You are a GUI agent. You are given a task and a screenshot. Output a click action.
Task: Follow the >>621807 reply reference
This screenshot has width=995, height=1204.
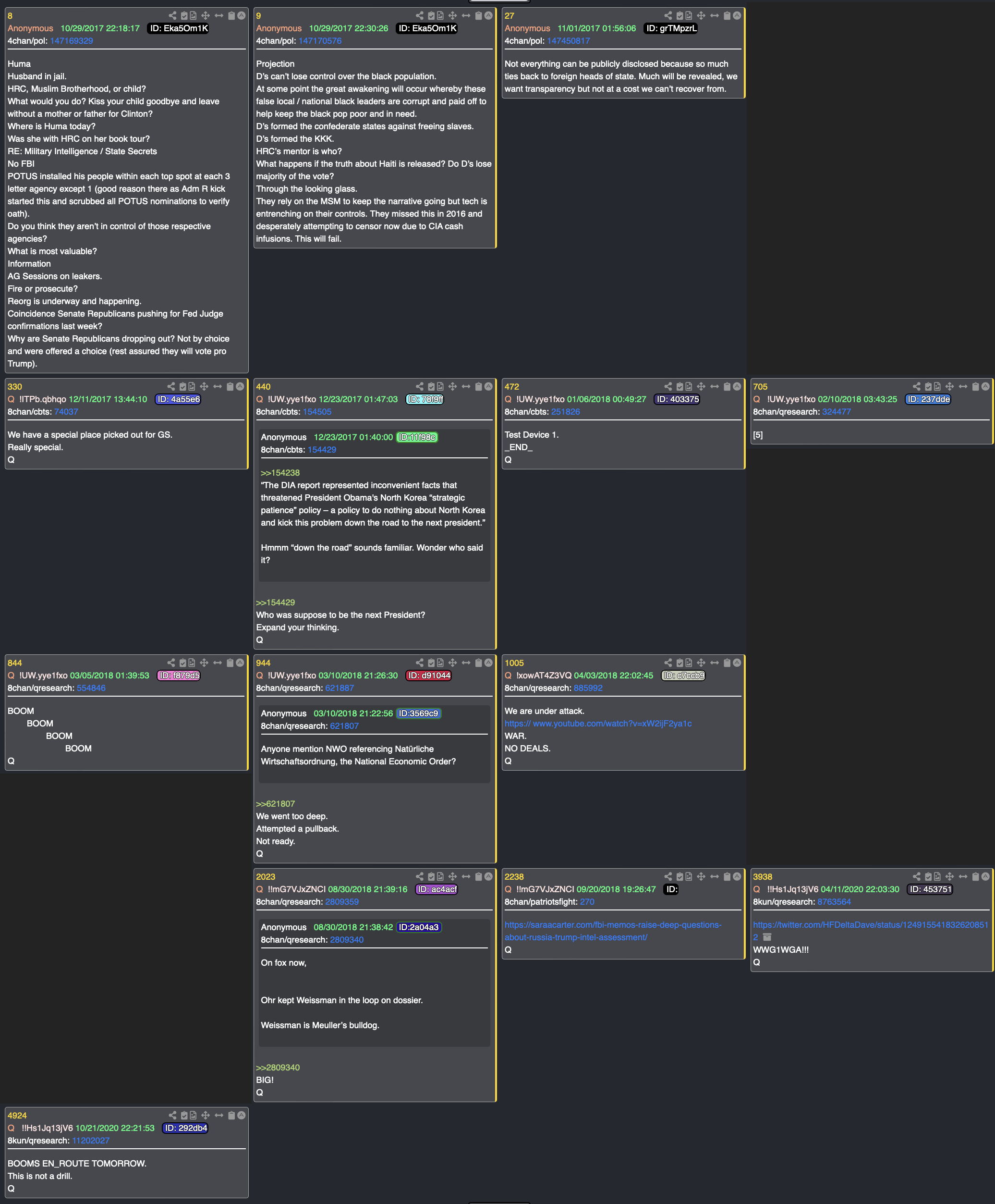point(275,804)
